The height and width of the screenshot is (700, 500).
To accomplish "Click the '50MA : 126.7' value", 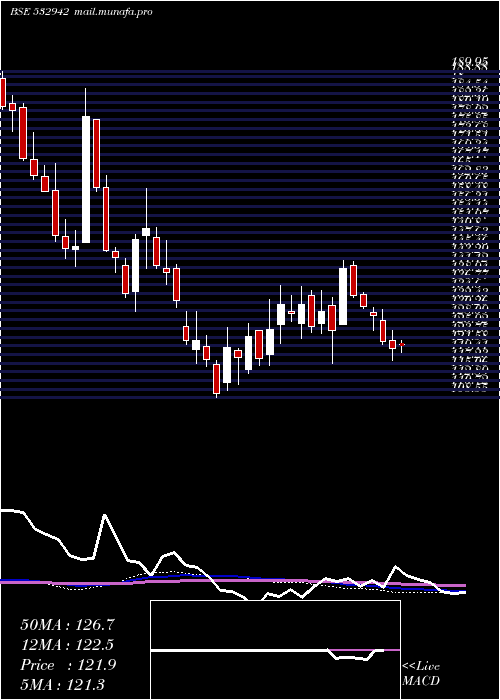I will coord(67,625).
